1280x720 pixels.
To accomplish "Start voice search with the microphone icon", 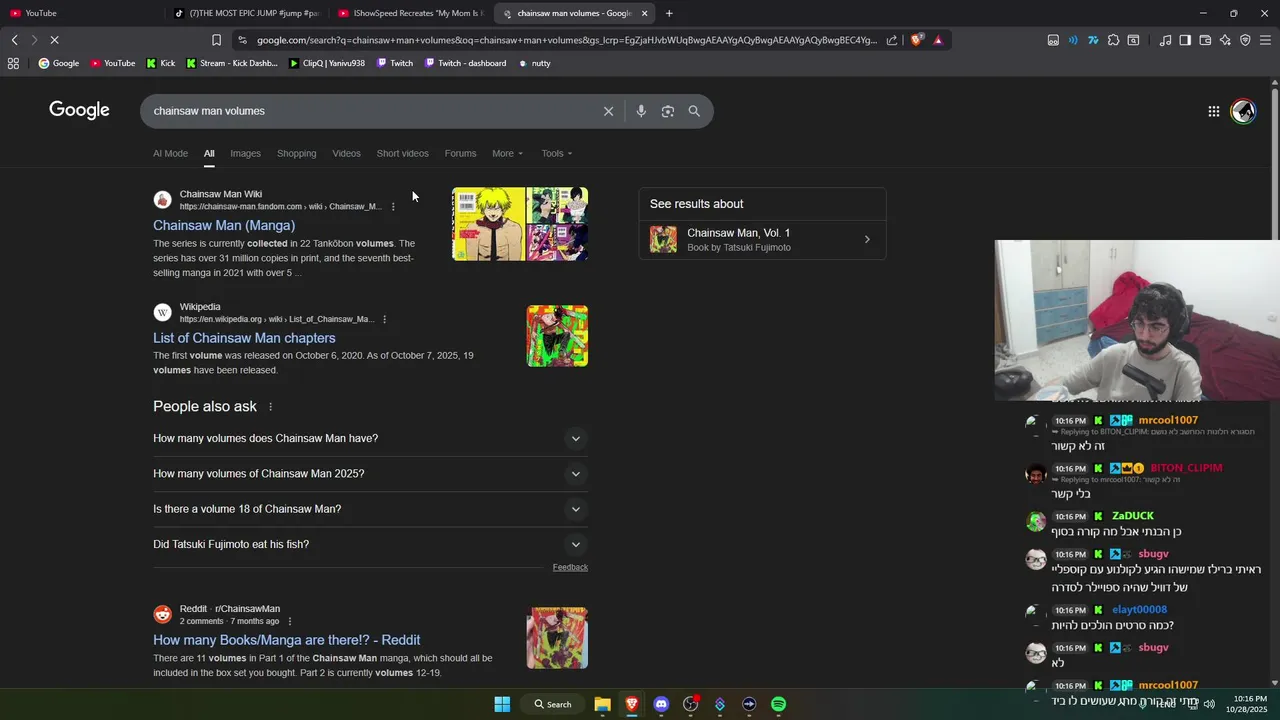I will [641, 111].
